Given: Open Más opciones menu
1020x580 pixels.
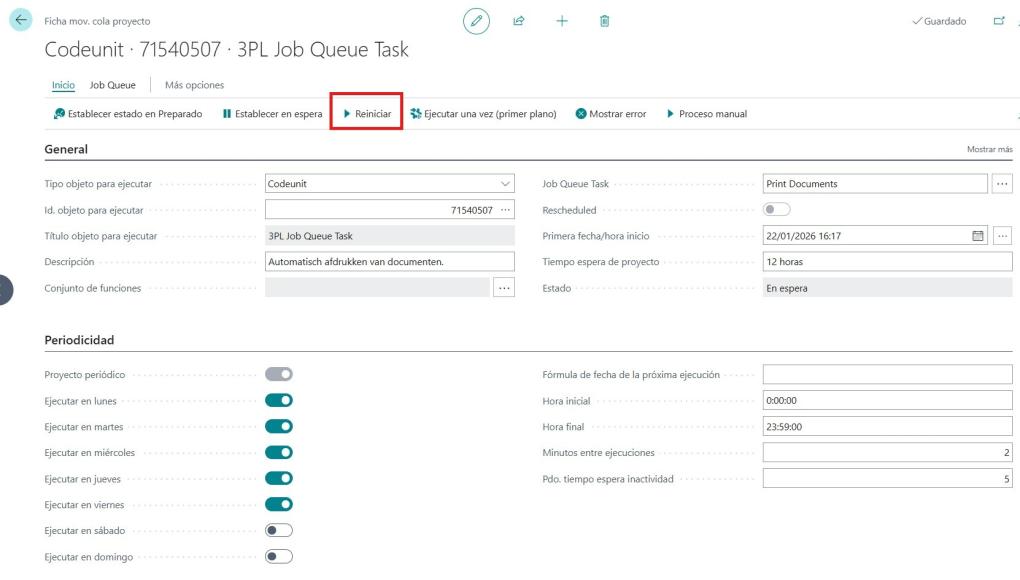Looking at the screenshot, I should pyautogui.click(x=194, y=85).
